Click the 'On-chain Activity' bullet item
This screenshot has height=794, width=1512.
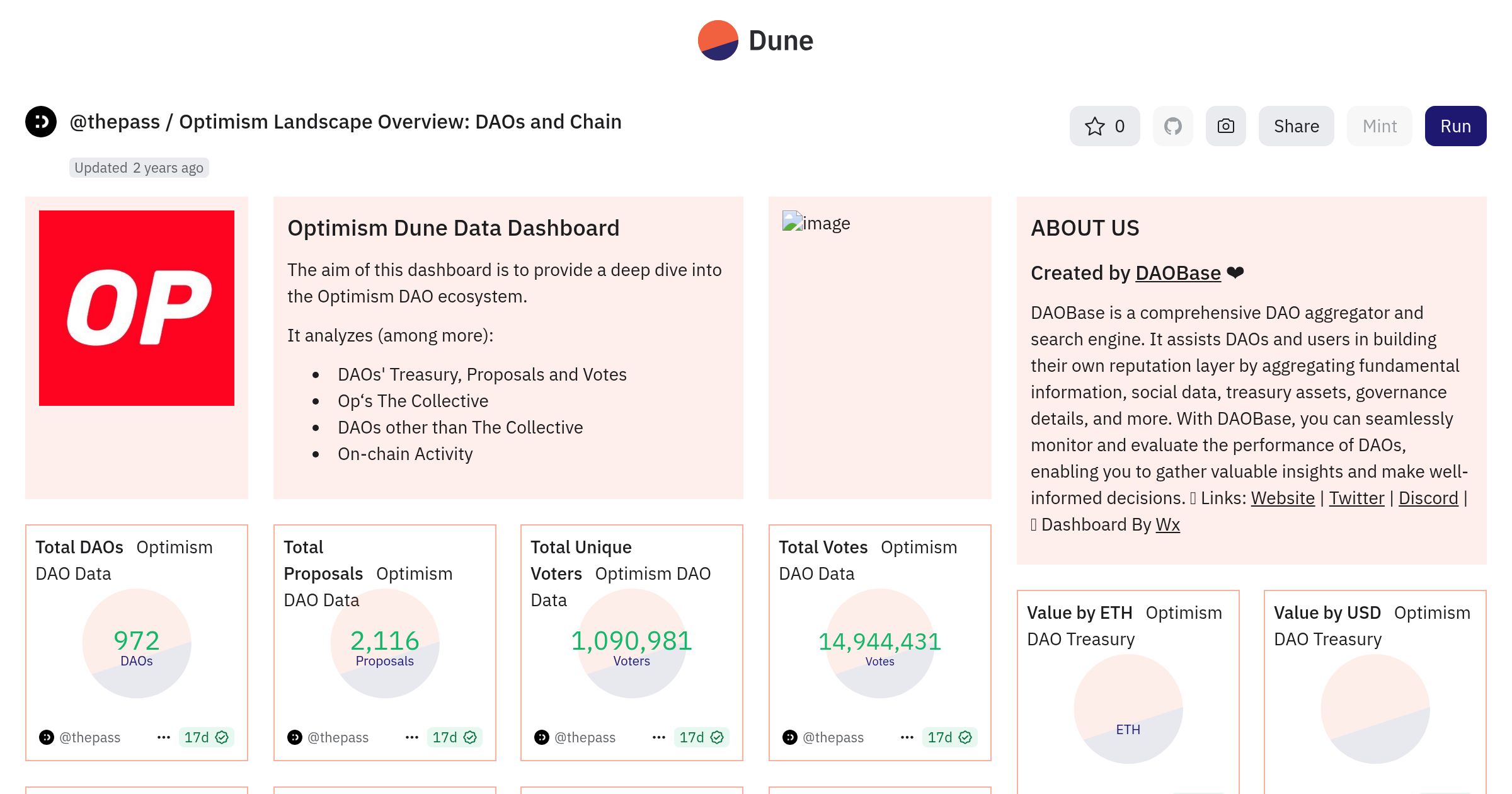[405, 454]
